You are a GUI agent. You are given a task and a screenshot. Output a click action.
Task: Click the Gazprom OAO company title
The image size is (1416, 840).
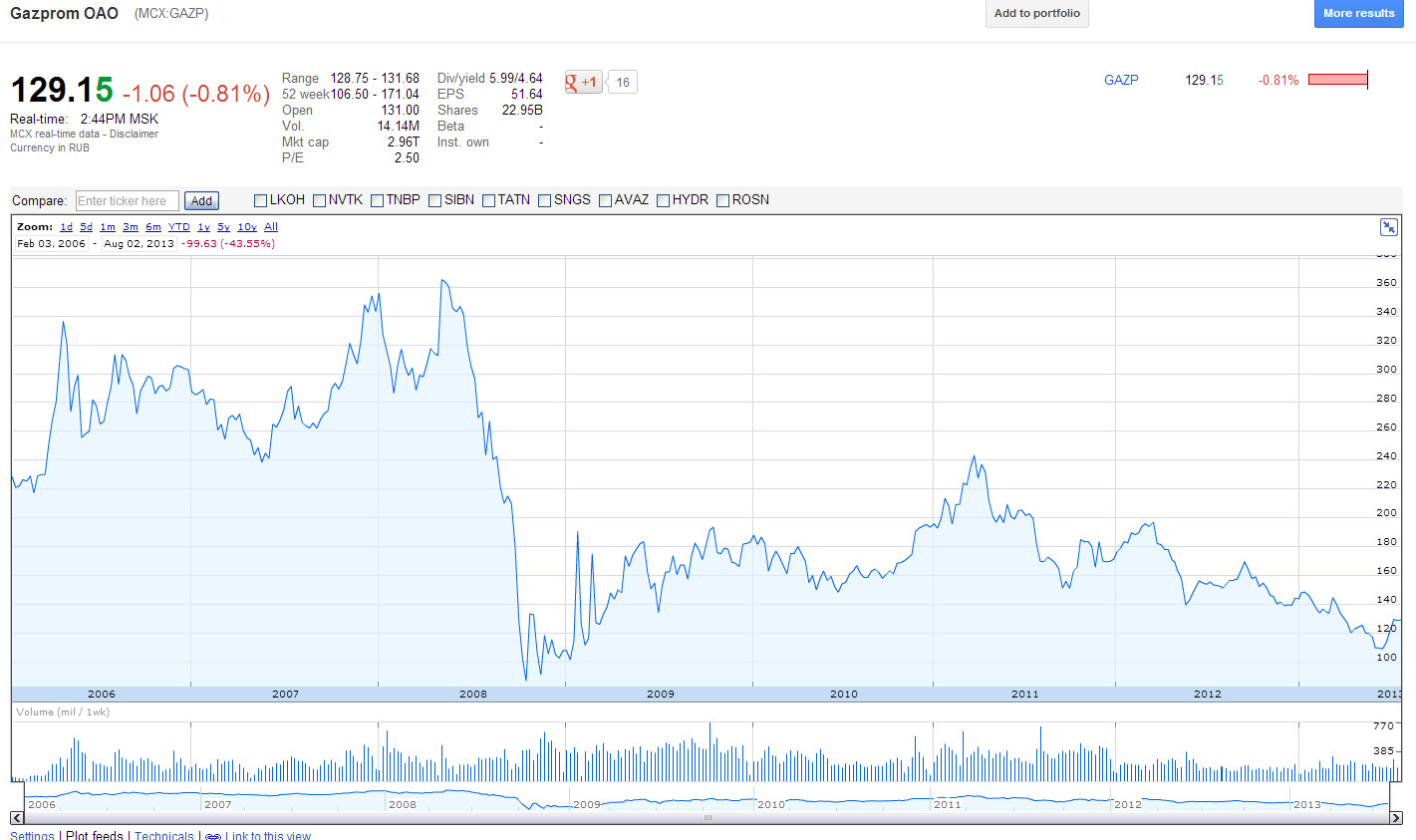(64, 14)
